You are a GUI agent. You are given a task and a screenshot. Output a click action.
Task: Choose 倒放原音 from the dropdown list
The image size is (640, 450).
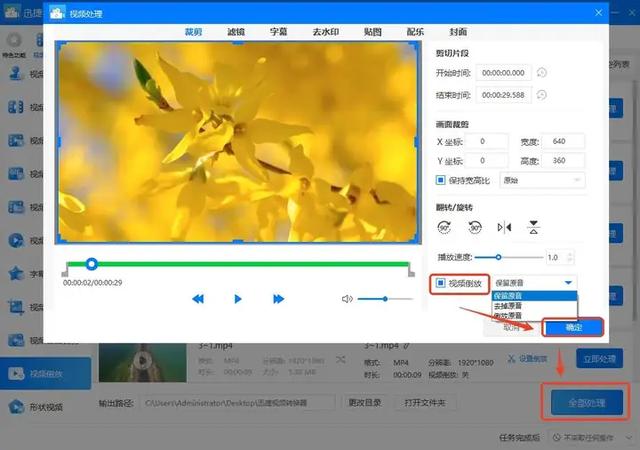click(534, 315)
